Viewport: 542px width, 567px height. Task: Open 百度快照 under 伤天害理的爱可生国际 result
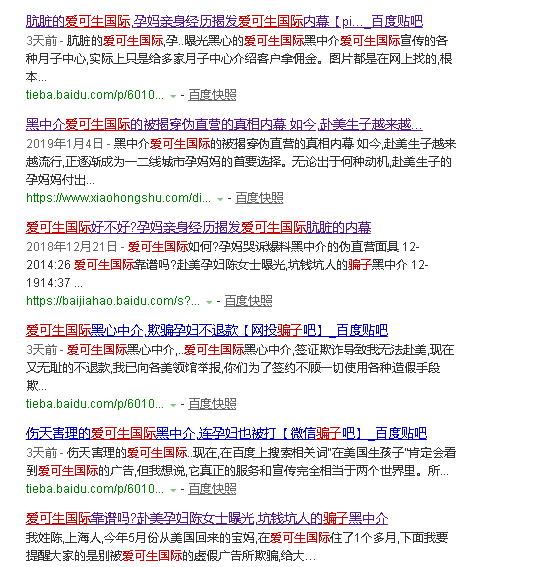point(212,489)
